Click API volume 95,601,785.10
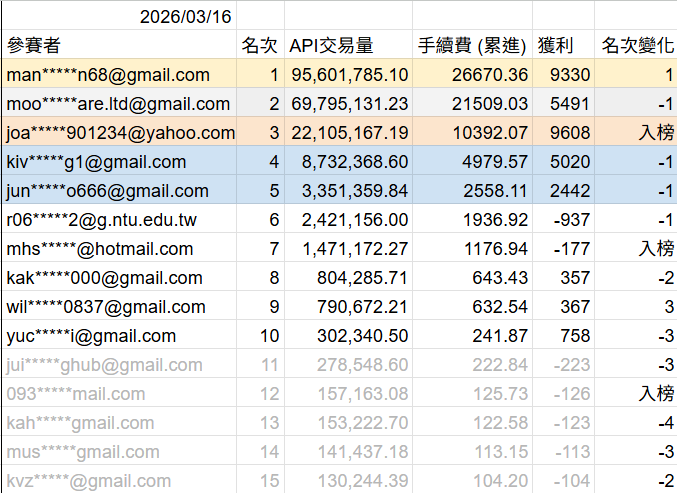 pos(350,75)
